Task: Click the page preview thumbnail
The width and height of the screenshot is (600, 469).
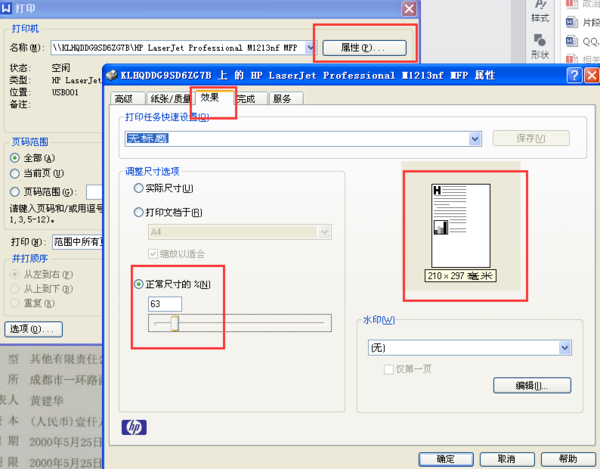Action: [x=461, y=226]
